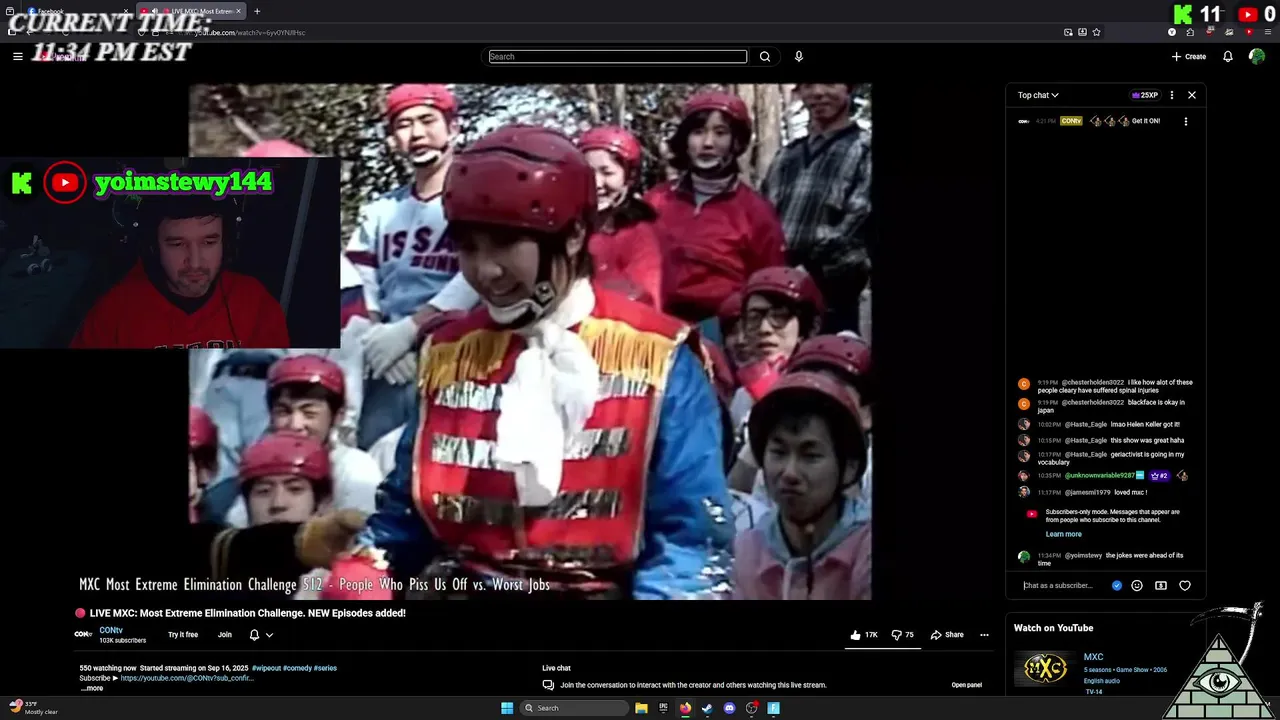Open the CONtv channel name link
Viewport: 1280px width, 720px height.
(110, 630)
